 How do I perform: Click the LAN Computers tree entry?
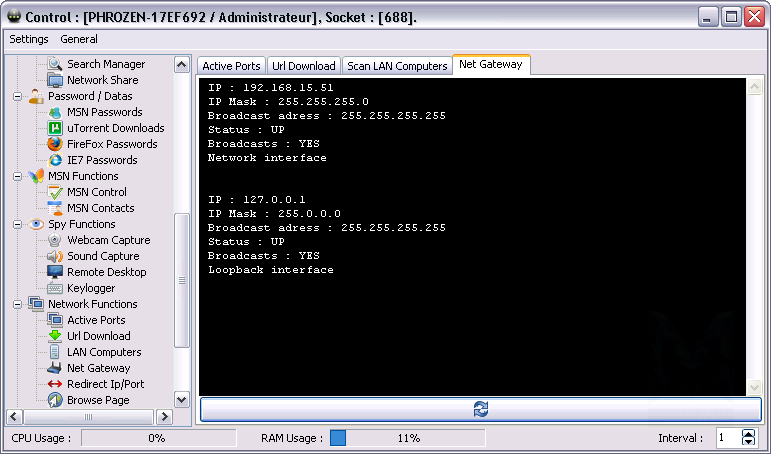point(104,352)
